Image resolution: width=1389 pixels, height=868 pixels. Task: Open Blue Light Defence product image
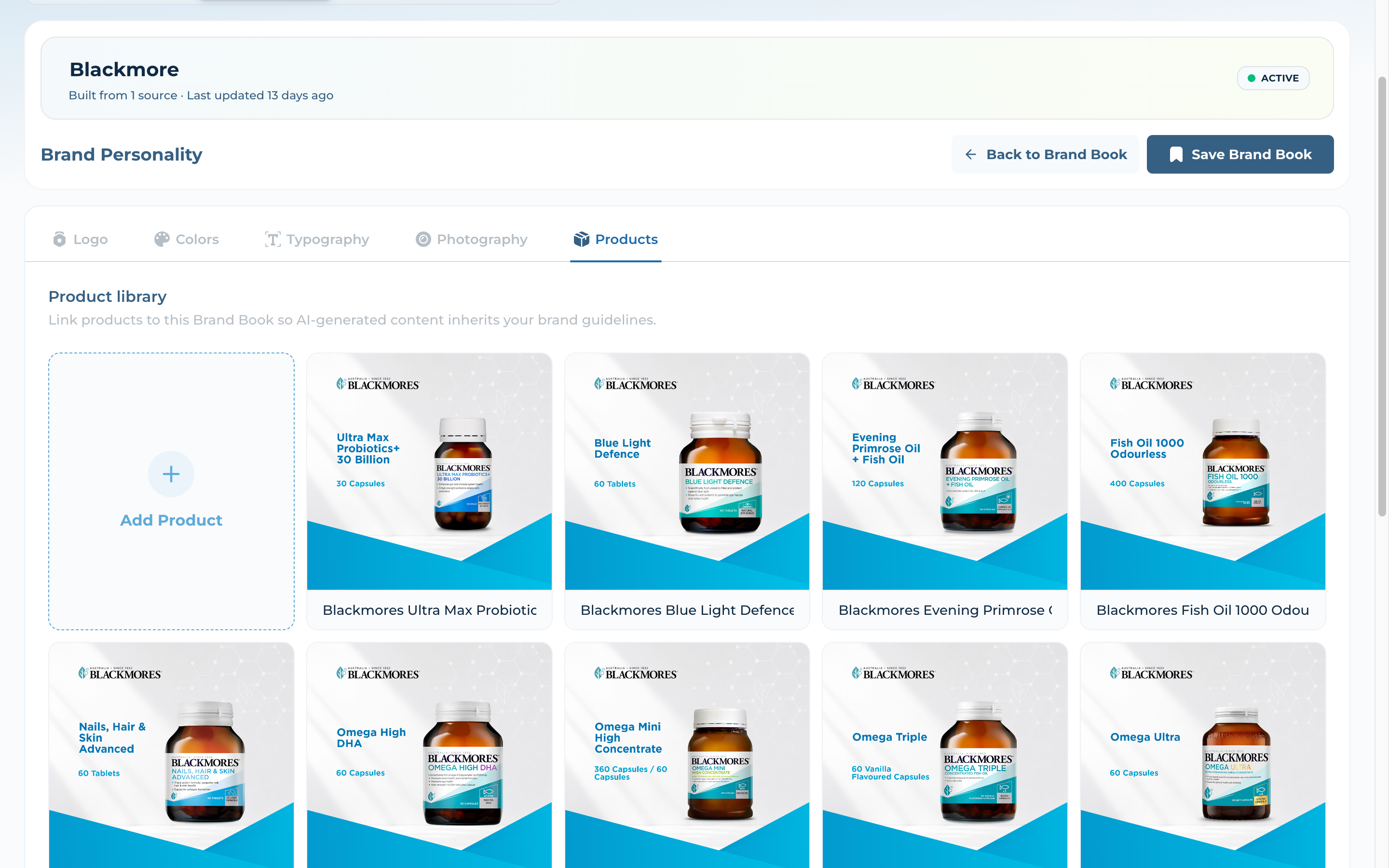687,471
